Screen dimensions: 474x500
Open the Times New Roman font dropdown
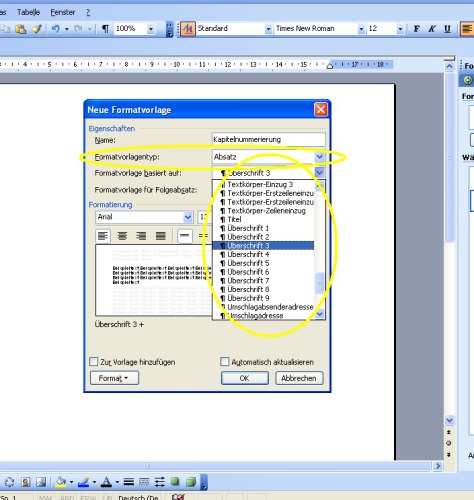click(361, 29)
